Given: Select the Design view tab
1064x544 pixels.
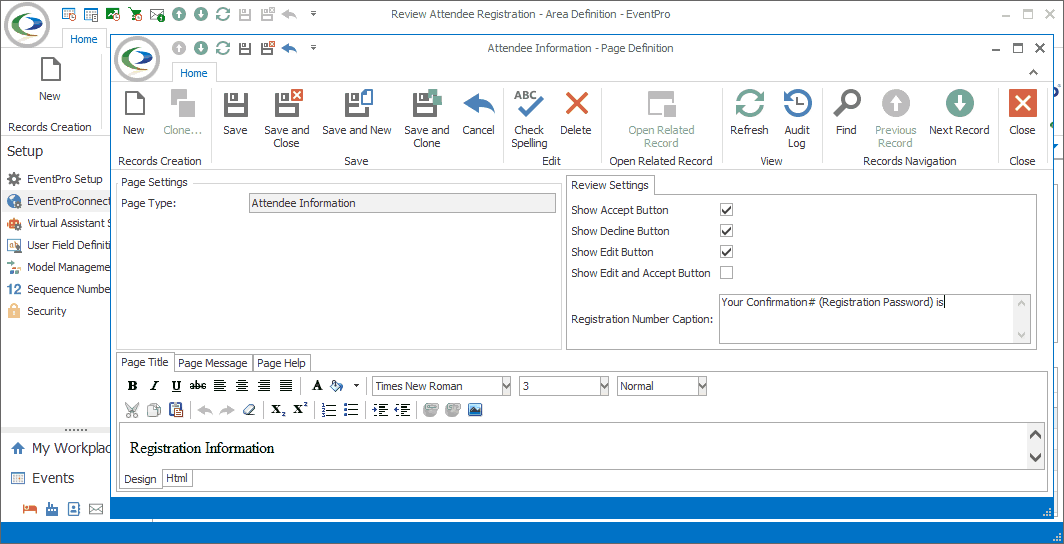Looking at the screenshot, I should (x=140, y=479).
